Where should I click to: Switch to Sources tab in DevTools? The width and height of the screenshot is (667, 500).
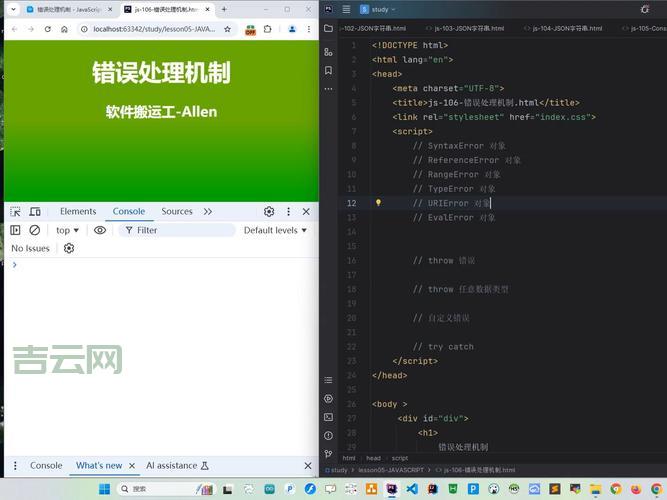(177, 211)
